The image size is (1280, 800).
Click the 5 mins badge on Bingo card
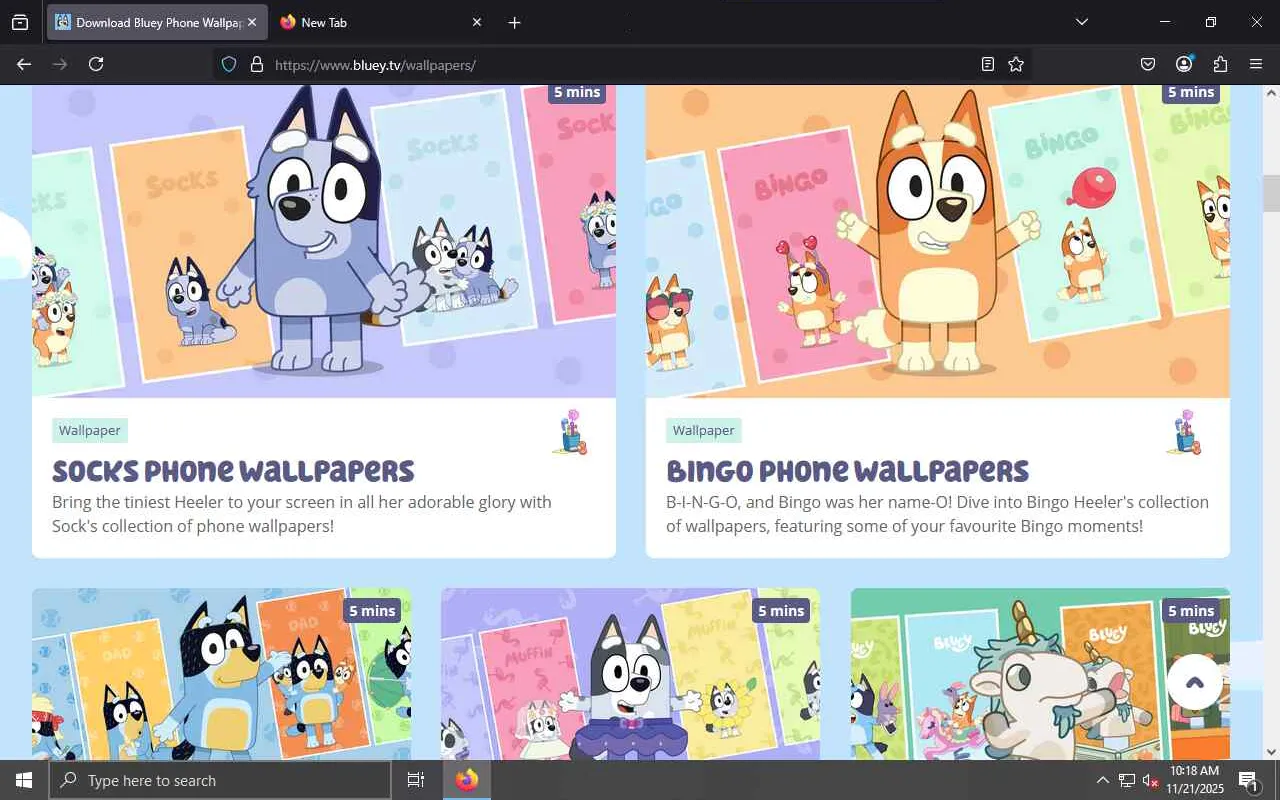(1191, 92)
